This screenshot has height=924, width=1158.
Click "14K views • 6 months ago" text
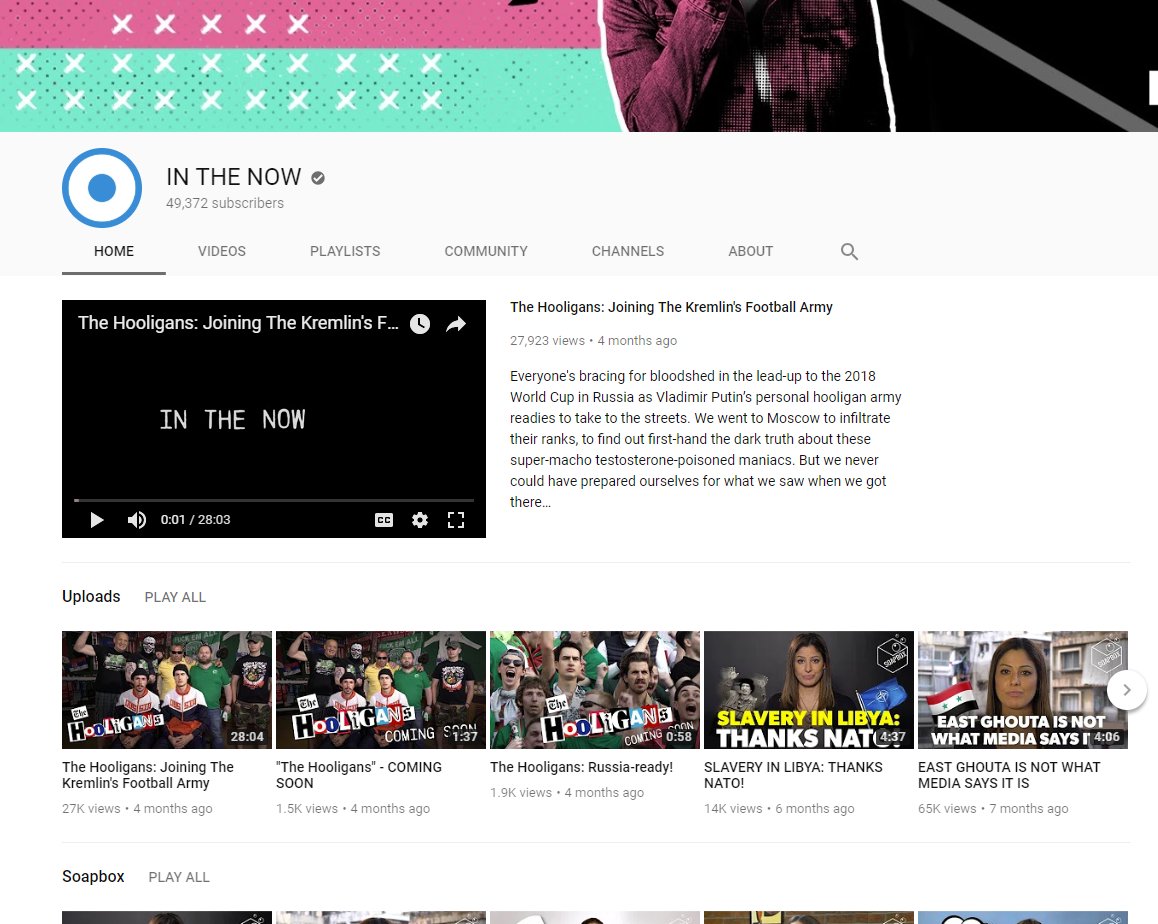click(x=779, y=809)
